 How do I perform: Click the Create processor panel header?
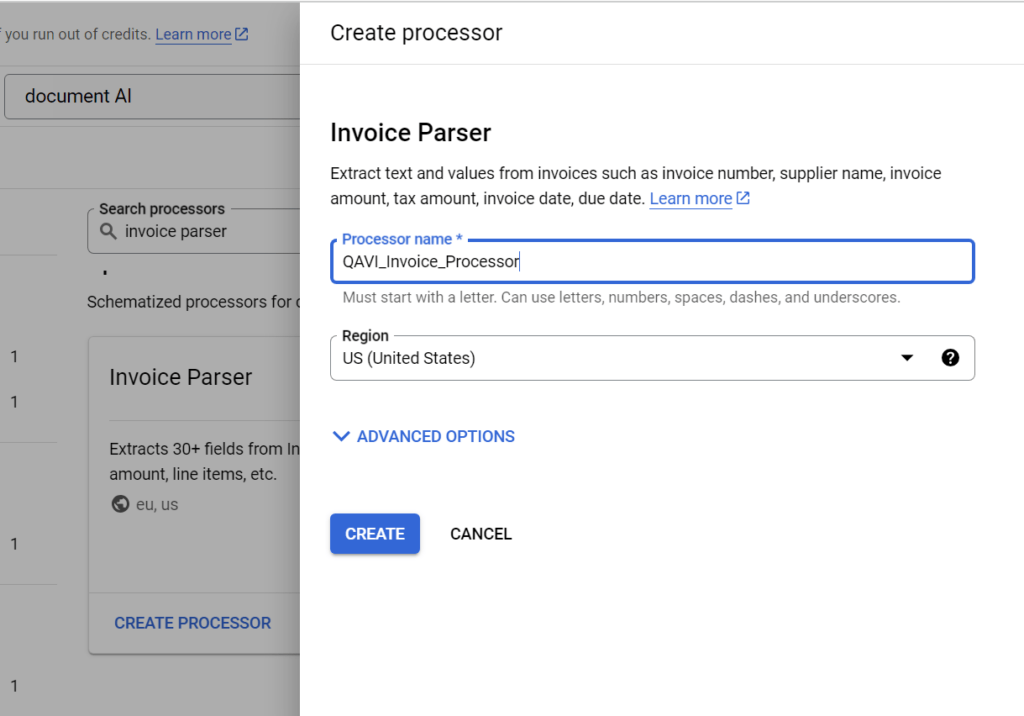click(x=416, y=33)
